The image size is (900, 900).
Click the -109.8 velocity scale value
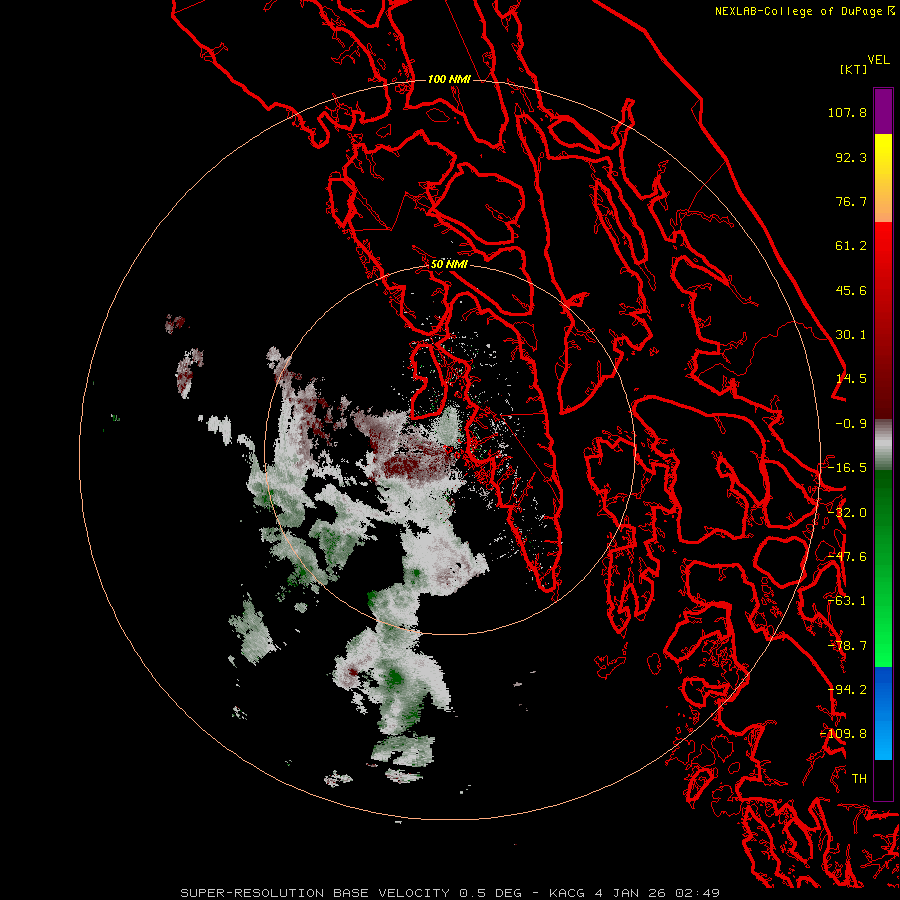[844, 734]
